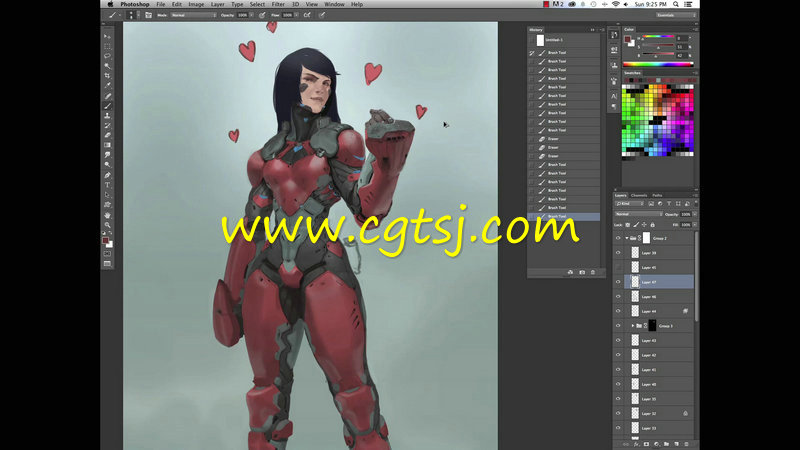This screenshot has height=450, width=800.
Task: Open the layer blend mode dropdown
Action: (638, 214)
